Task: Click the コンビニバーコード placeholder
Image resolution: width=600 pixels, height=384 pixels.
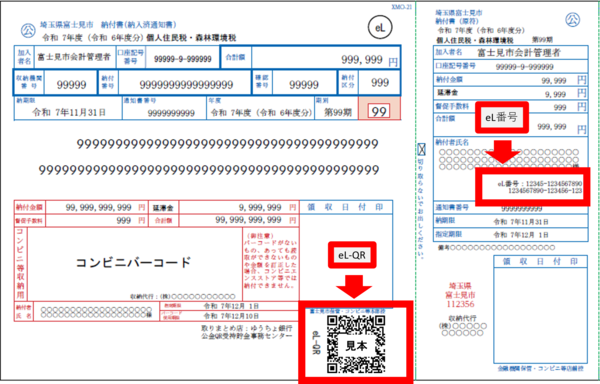Action: point(133,262)
